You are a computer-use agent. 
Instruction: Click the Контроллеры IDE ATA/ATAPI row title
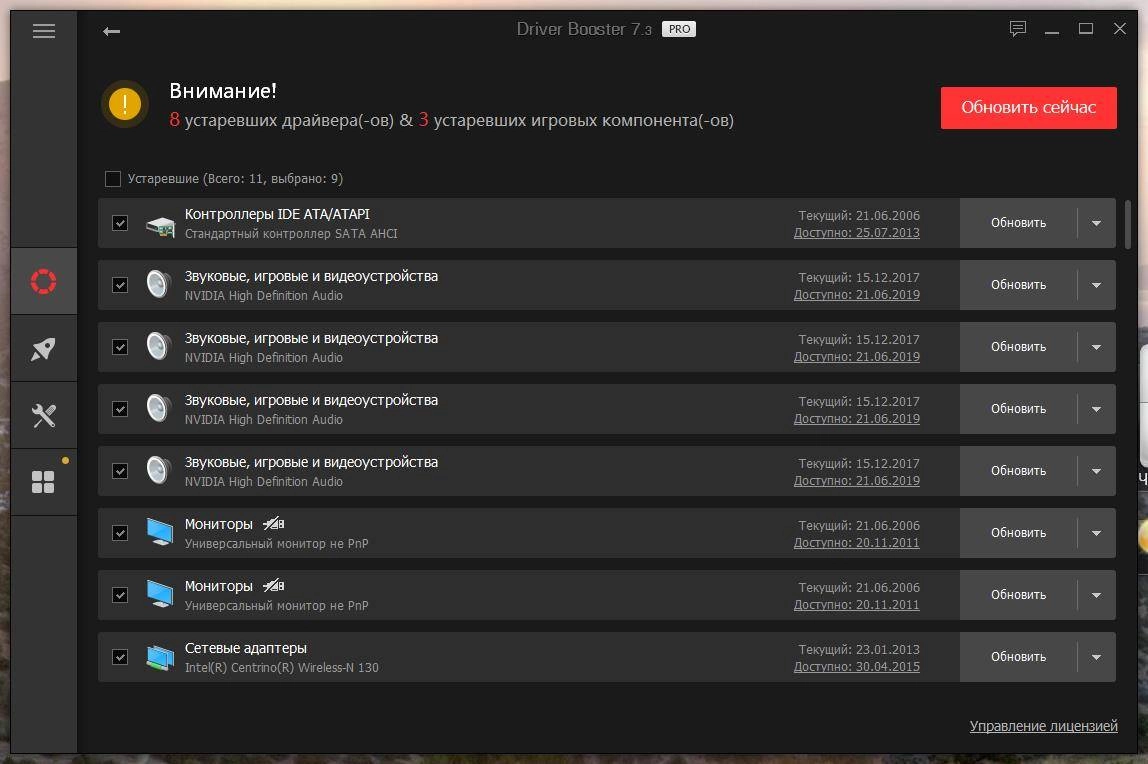pos(277,214)
